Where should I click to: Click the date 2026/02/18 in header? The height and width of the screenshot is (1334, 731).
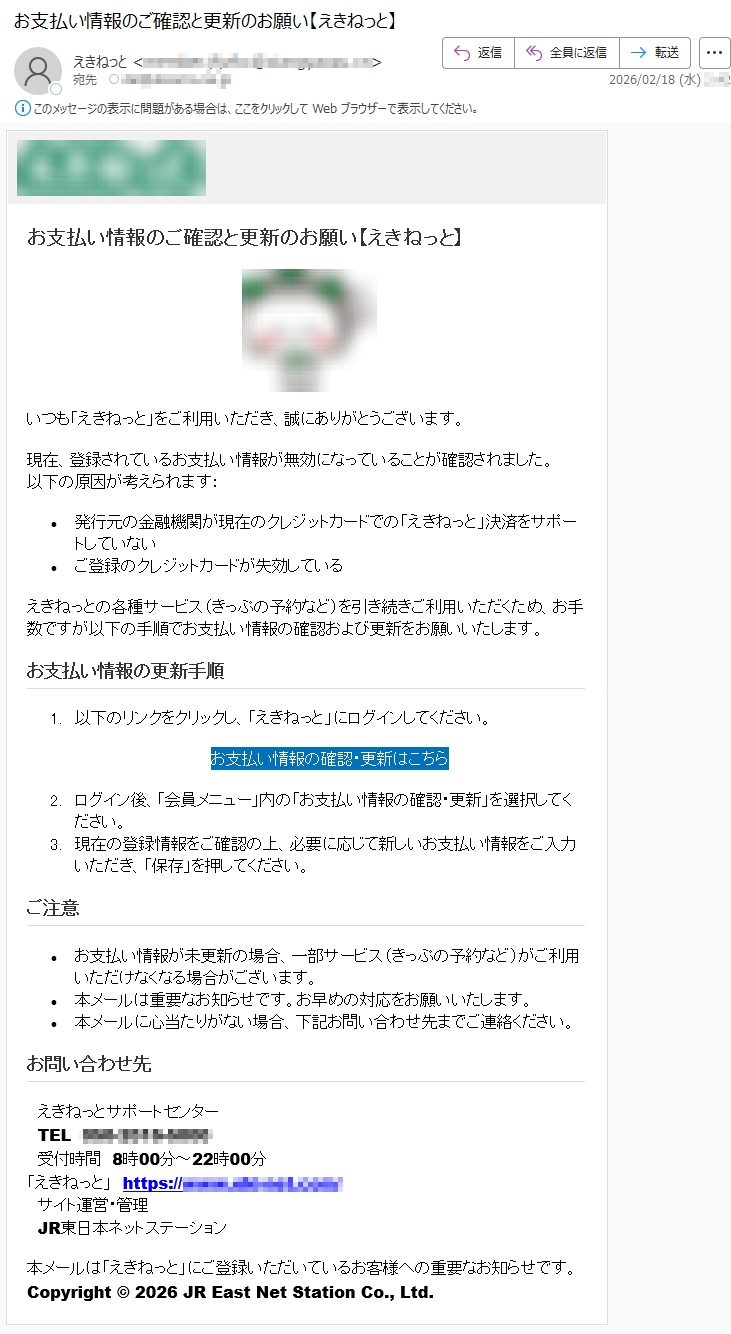tap(643, 80)
